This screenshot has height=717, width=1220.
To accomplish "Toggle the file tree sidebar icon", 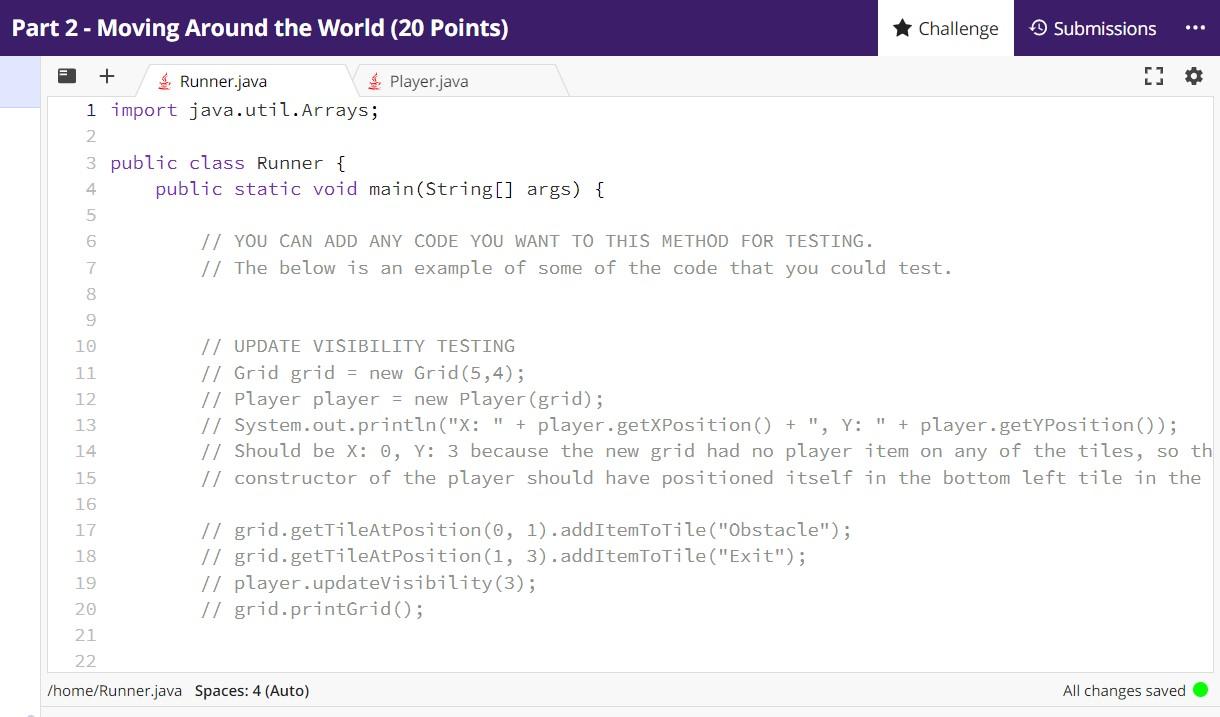I will (67, 75).
